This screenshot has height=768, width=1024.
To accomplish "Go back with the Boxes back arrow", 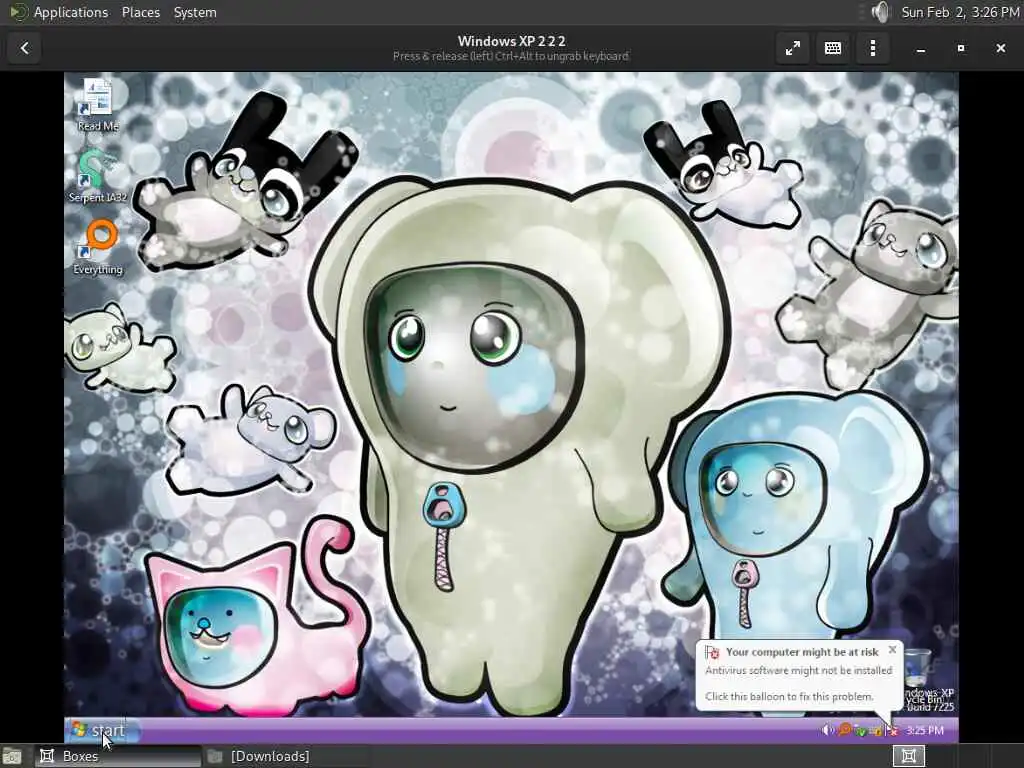I will point(24,48).
